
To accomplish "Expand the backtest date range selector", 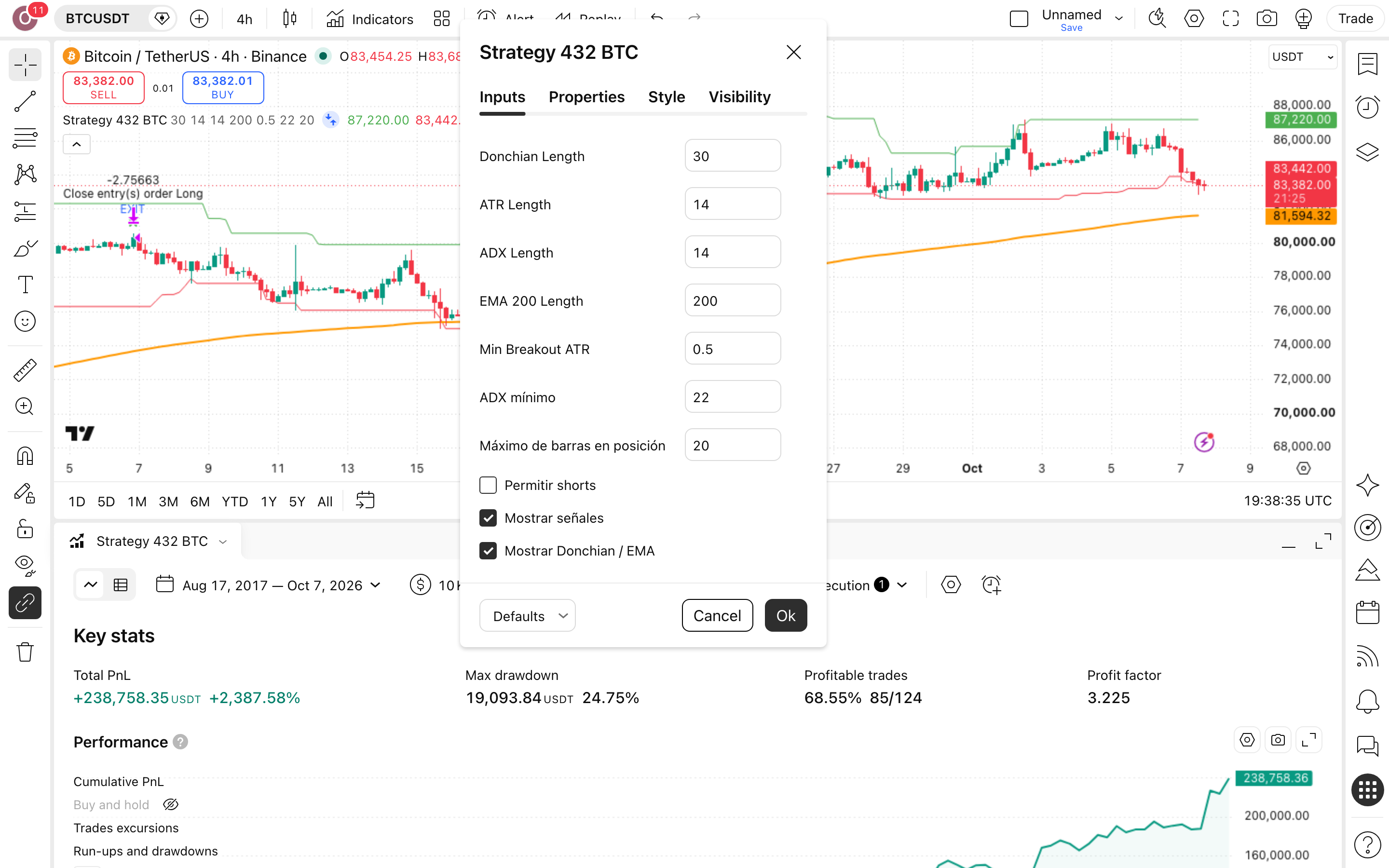I will coord(268,585).
